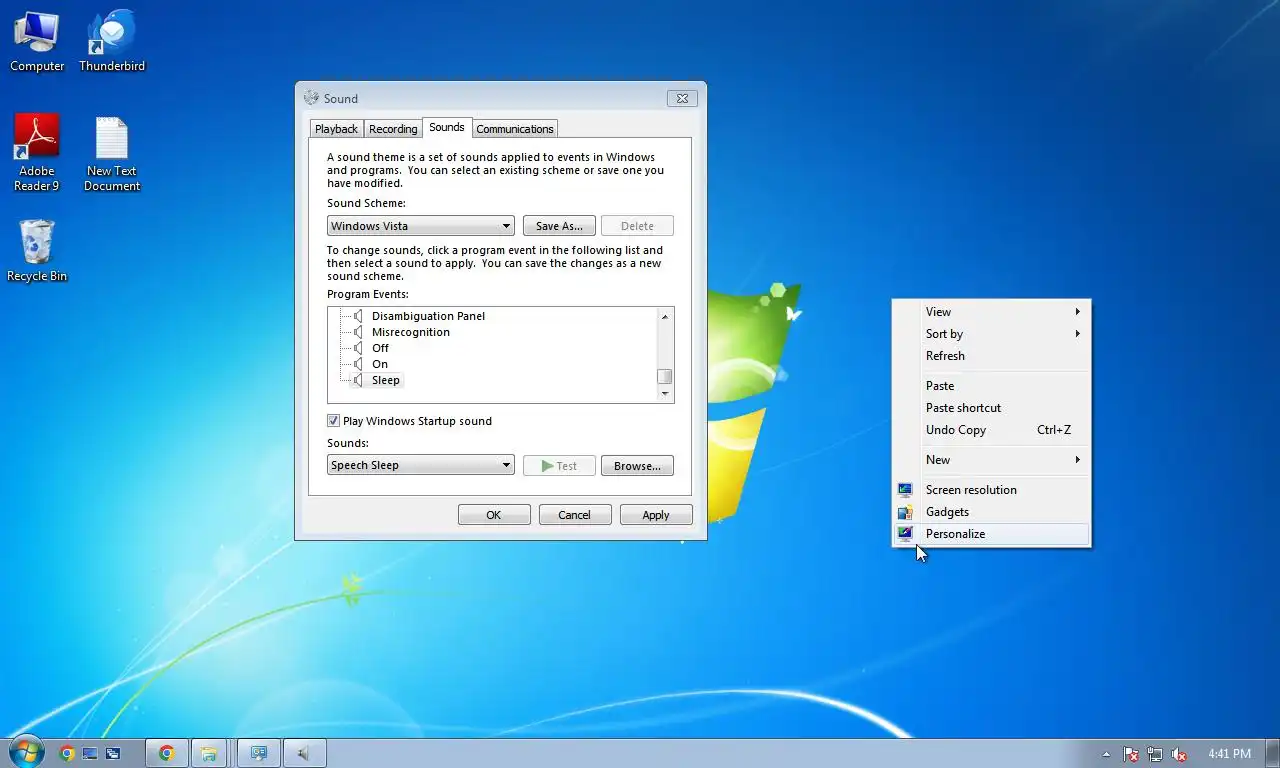Select the Misrecognition program event
Image resolution: width=1280 pixels, height=768 pixels.
click(411, 332)
